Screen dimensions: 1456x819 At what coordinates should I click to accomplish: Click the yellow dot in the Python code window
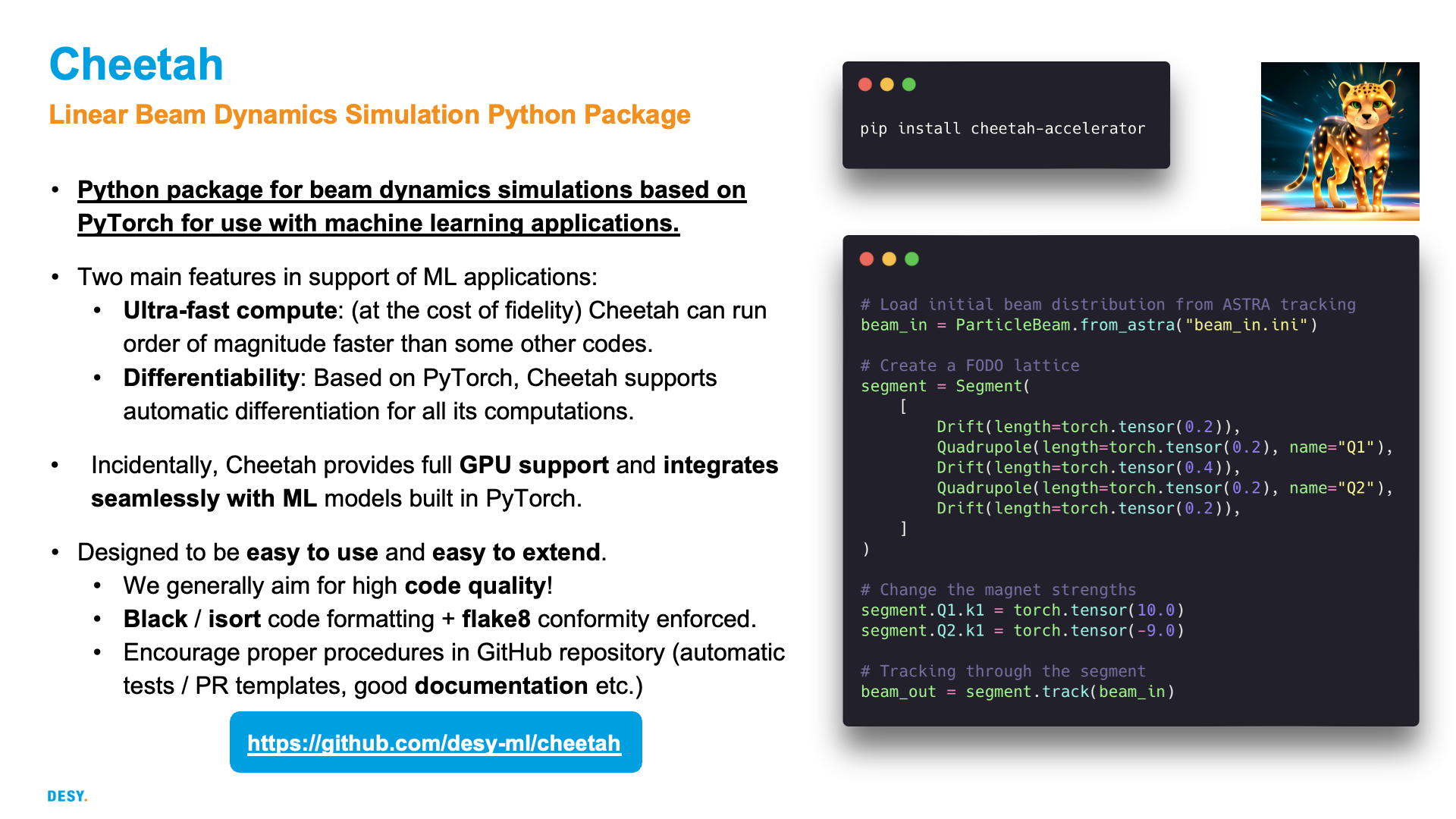click(x=890, y=259)
